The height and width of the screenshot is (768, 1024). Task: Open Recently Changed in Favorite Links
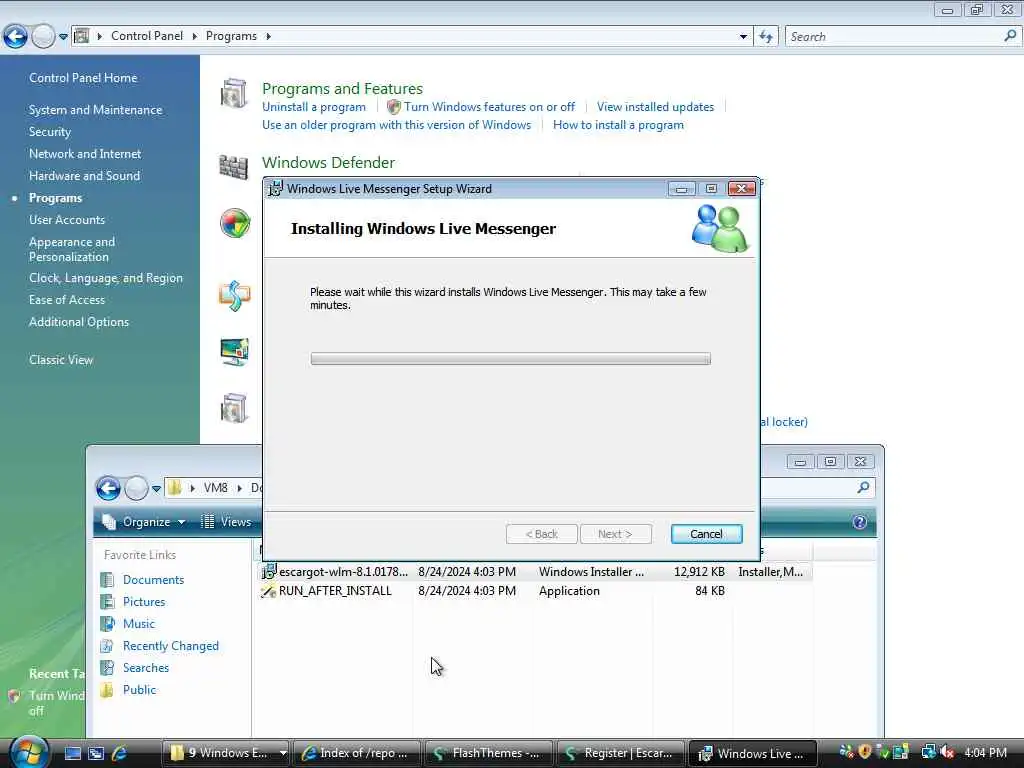pos(170,646)
